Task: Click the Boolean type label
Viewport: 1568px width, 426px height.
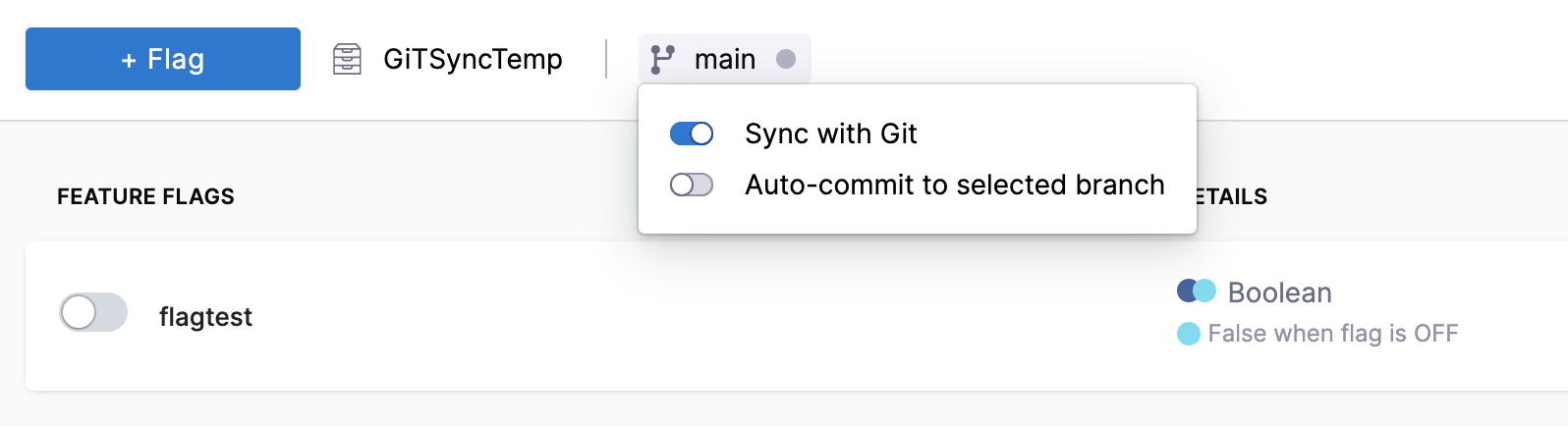Action: pos(1280,293)
